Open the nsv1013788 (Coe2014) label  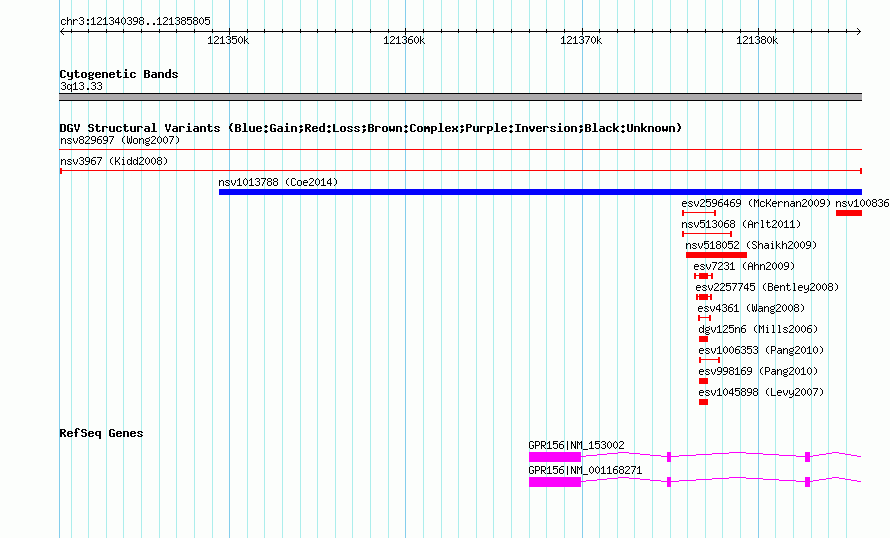click(x=278, y=182)
